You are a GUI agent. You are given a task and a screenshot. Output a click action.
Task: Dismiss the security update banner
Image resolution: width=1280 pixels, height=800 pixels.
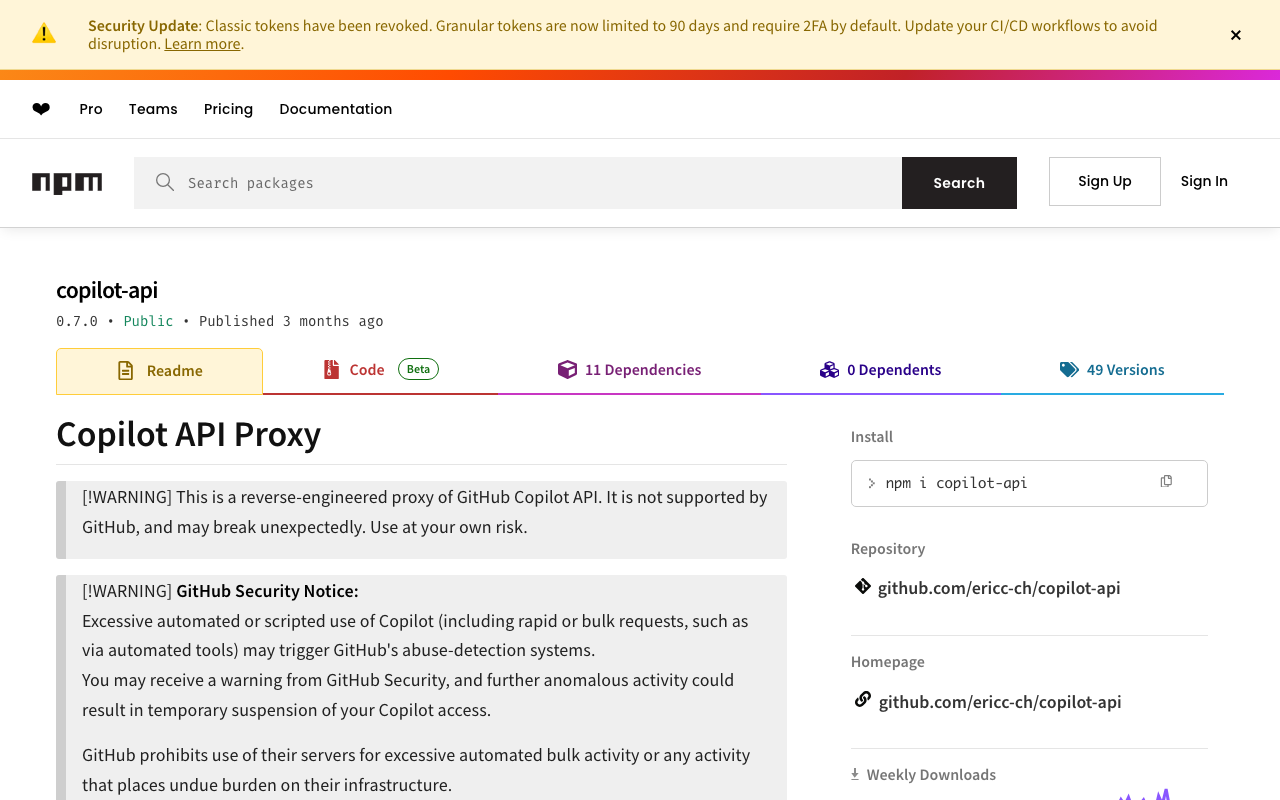tap(1236, 35)
